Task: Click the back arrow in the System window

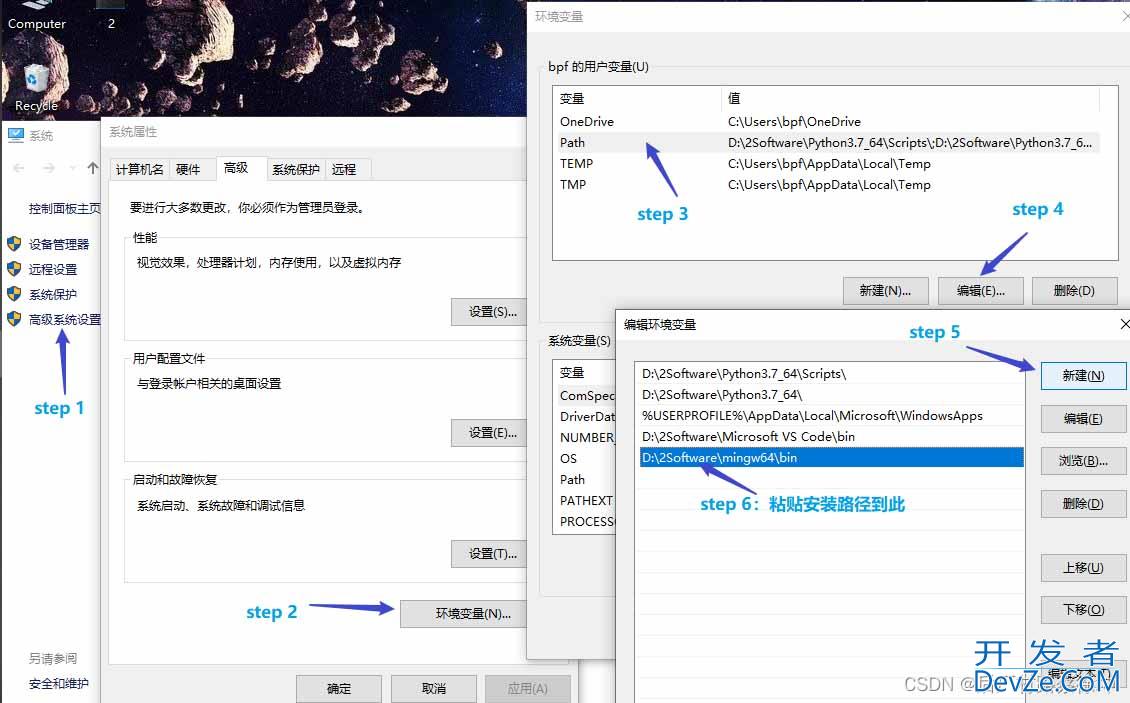Action: point(19,168)
